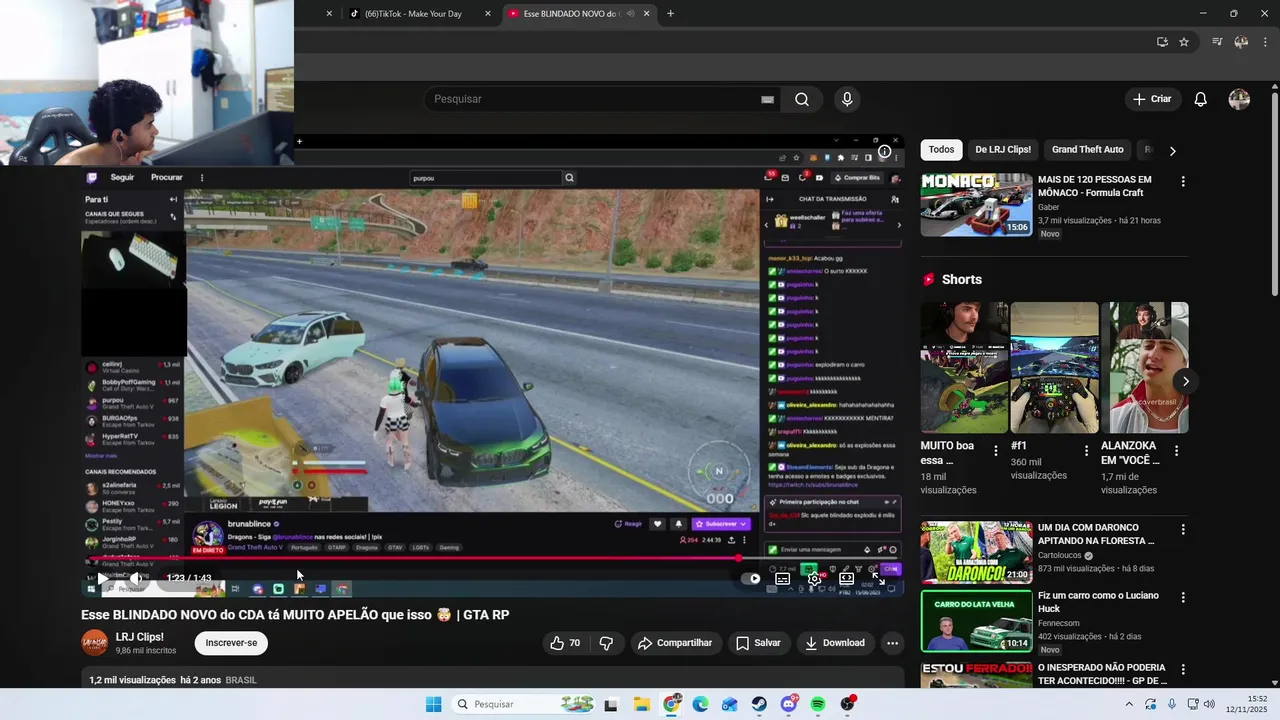Open options for Fiz um carro video
1280x720 pixels.
[1183, 598]
